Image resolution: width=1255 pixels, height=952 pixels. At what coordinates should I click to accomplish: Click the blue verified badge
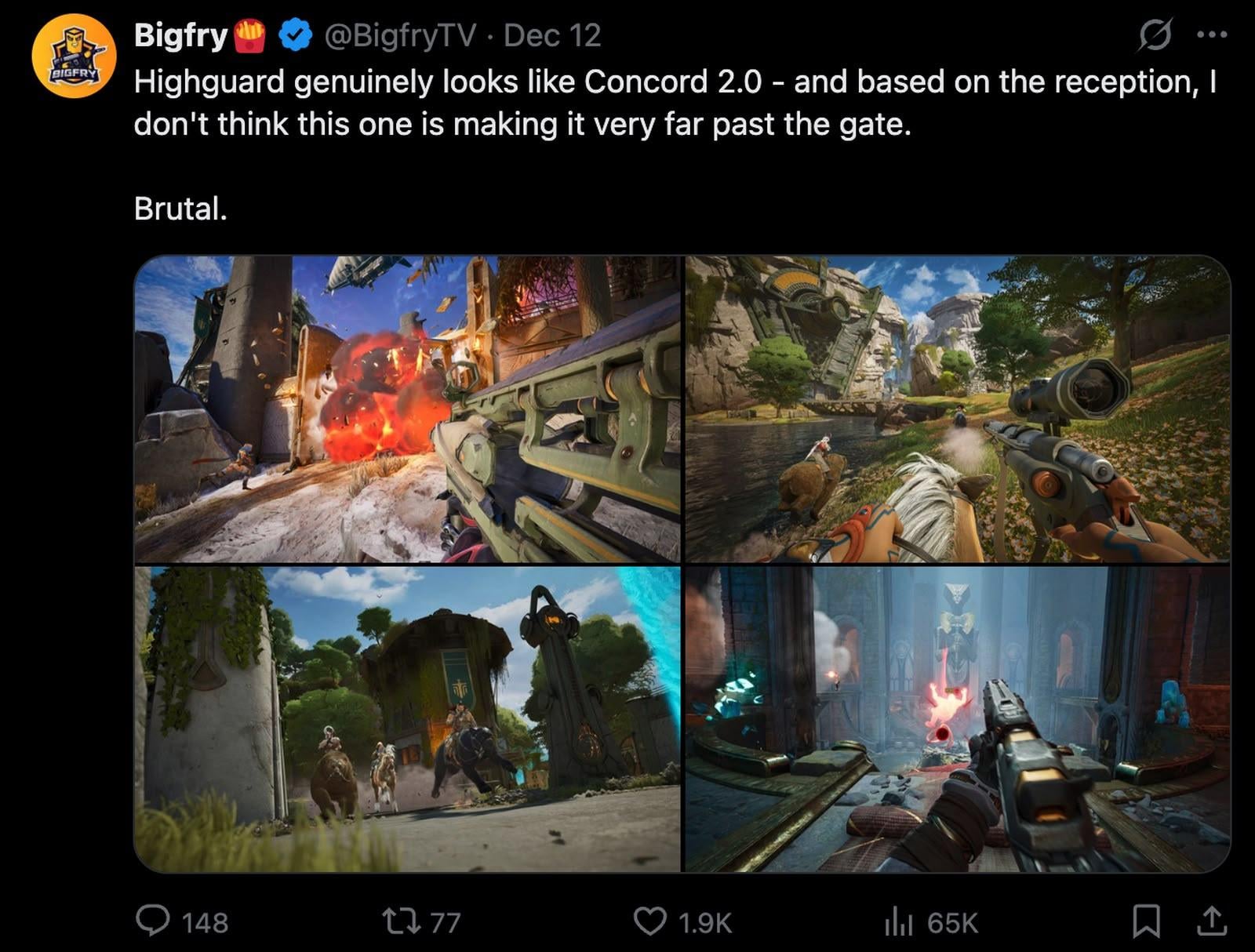[x=296, y=35]
